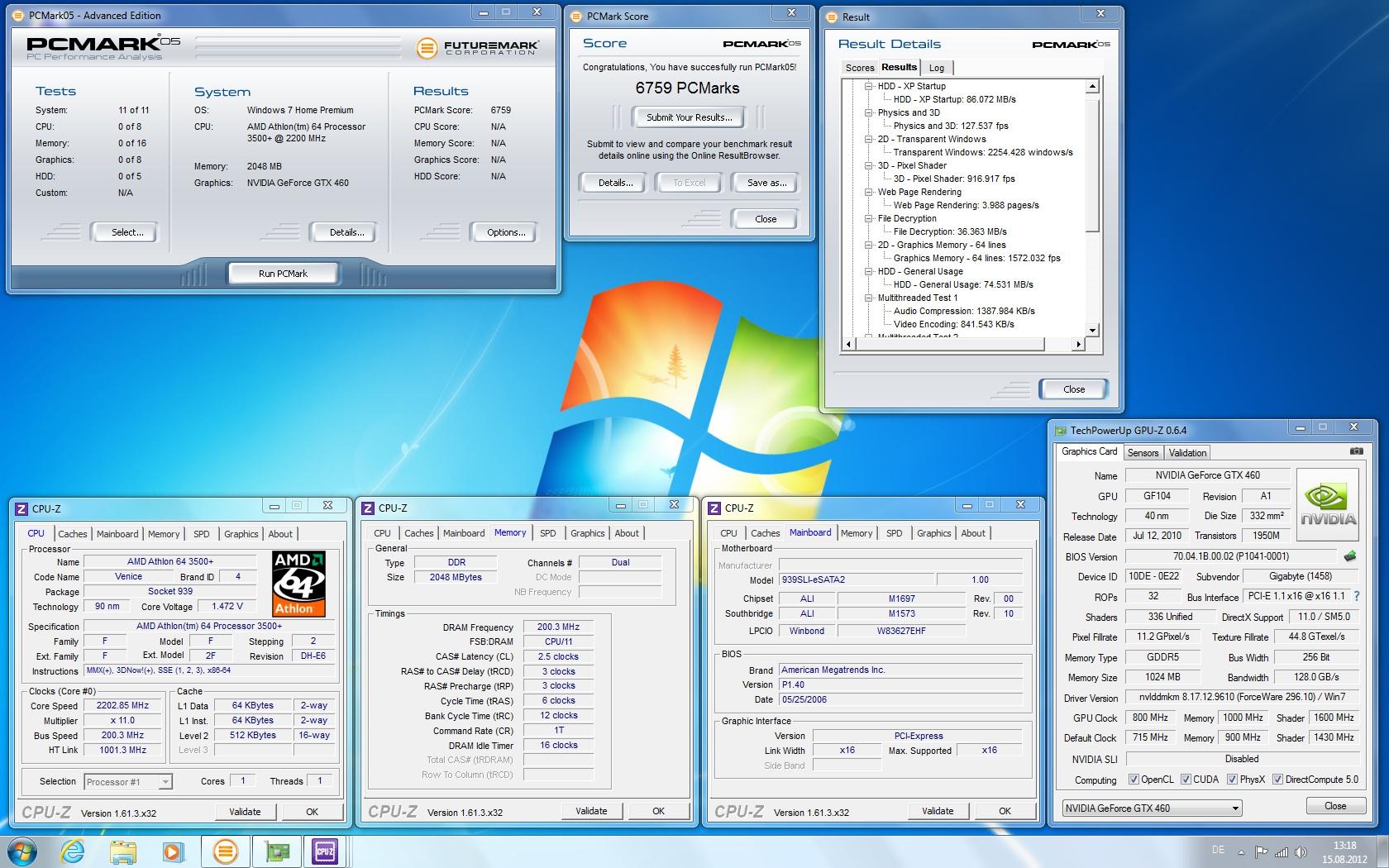Click the NVIDIA logo in GPU-Z
This screenshot has height=868, width=1389.
1328,504
